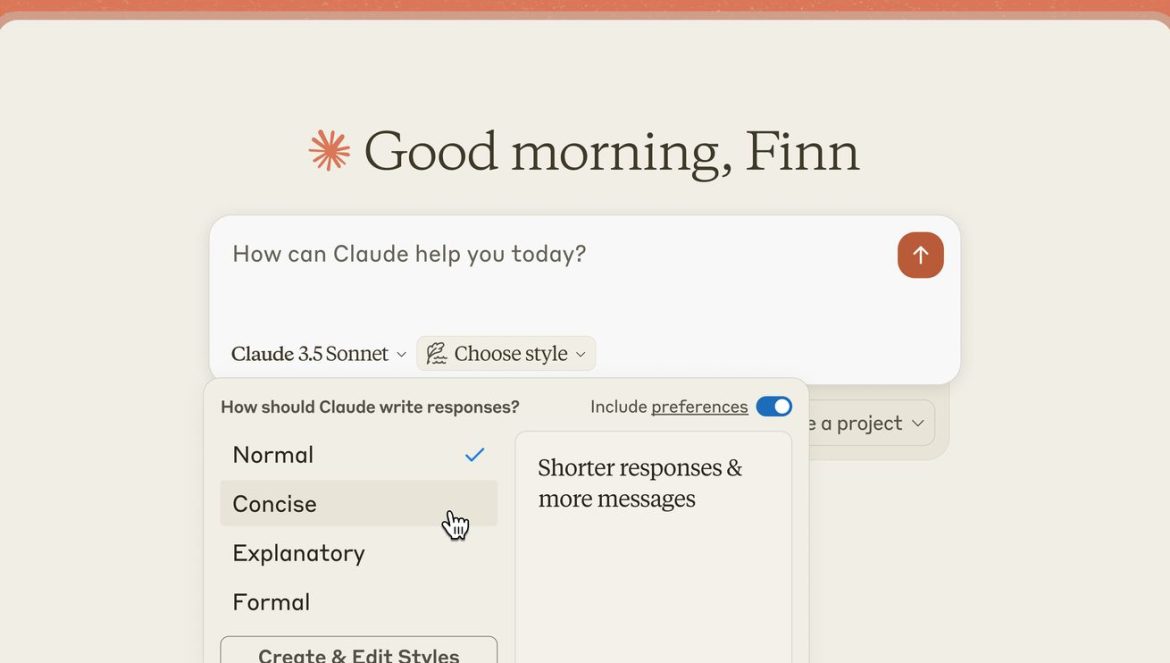Select the Normal style option
This screenshot has height=663, width=1170.
point(359,455)
